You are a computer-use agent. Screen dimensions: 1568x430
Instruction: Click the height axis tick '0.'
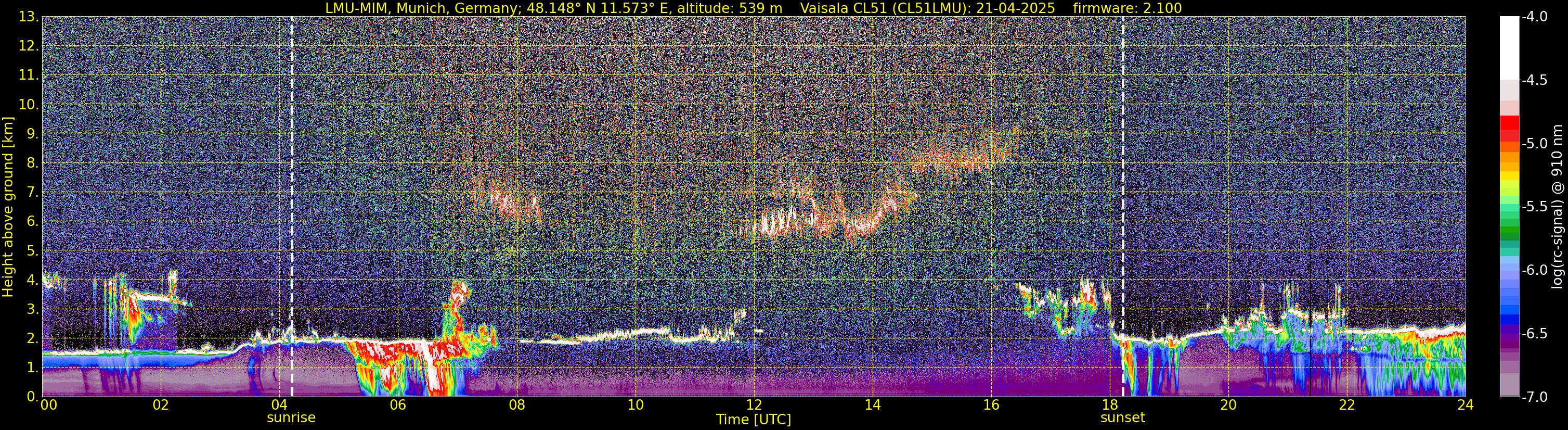pyautogui.click(x=33, y=397)
